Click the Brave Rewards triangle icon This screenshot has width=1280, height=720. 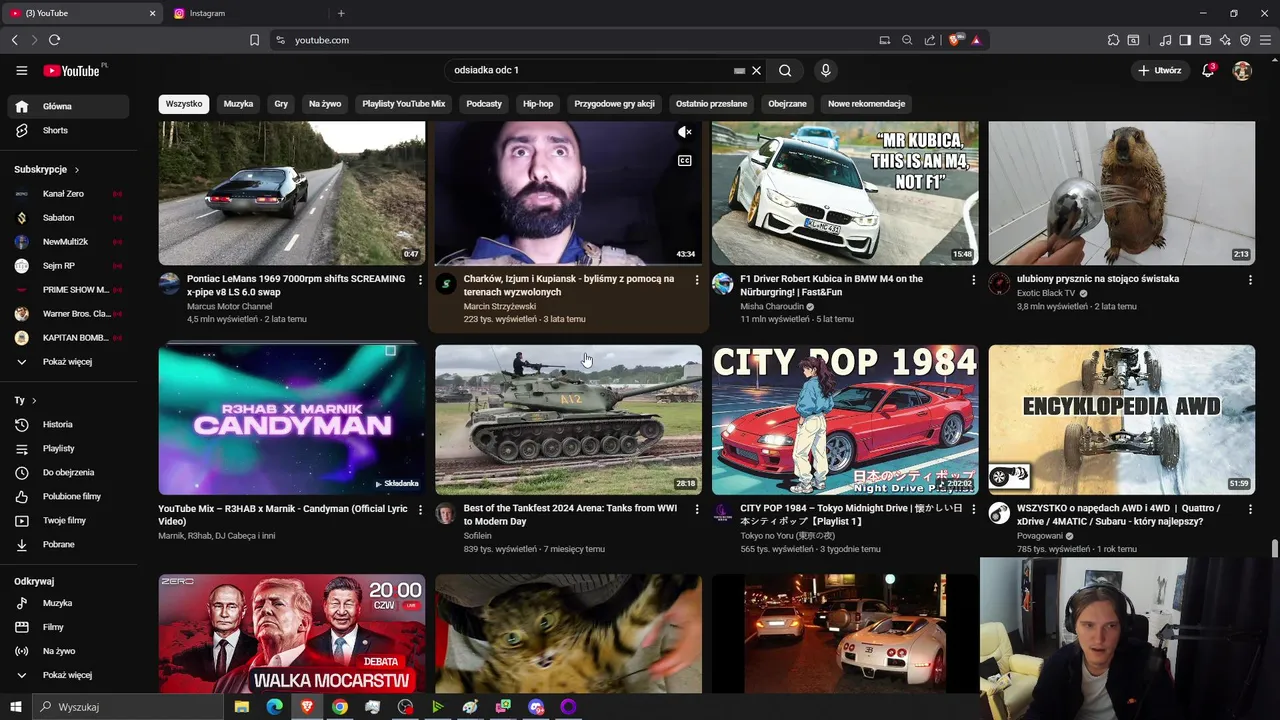pos(976,40)
